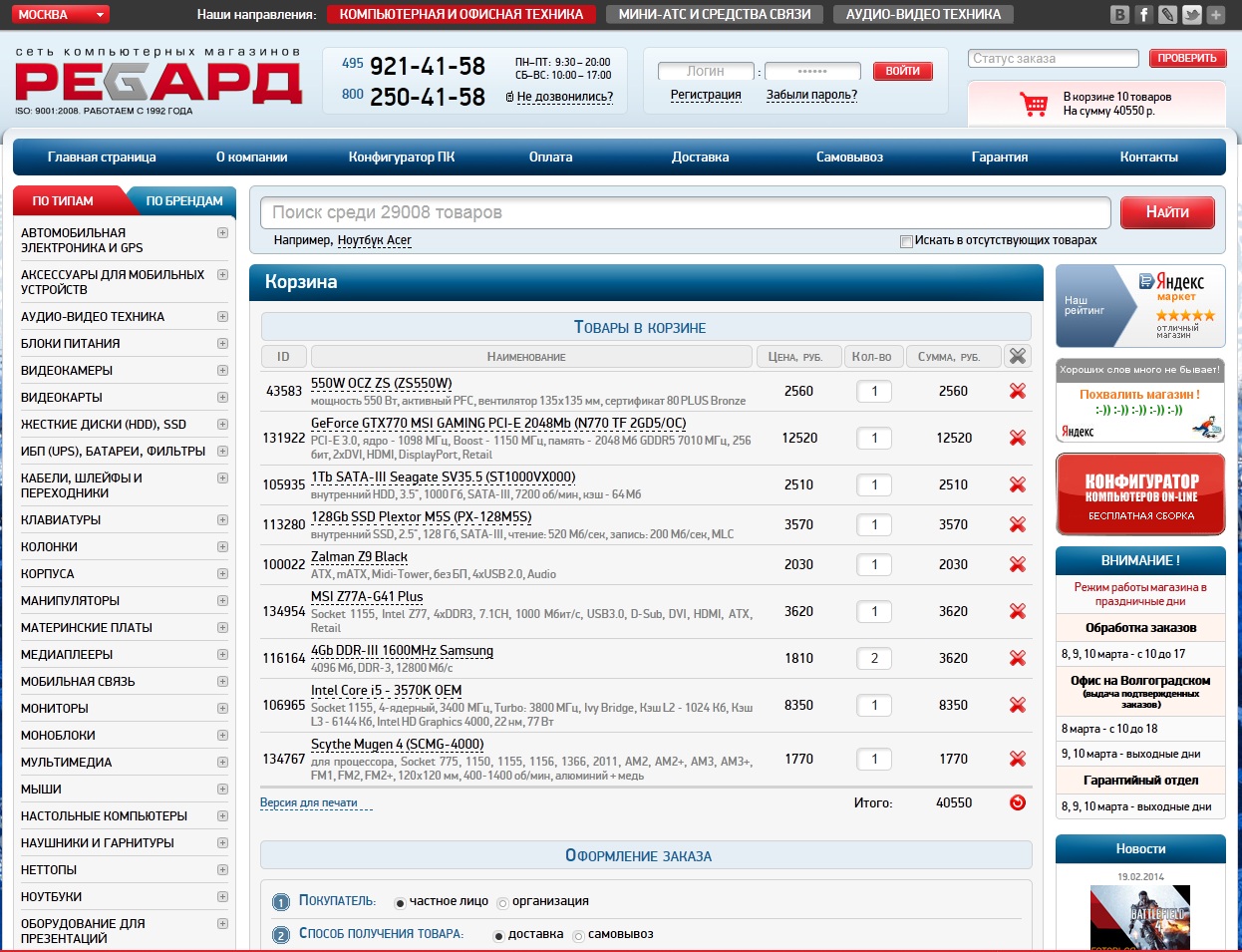Open the 'Похвалить магазин' Yandex banner
This screenshot has width=1242, height=952.
(x=1140, y=401)
